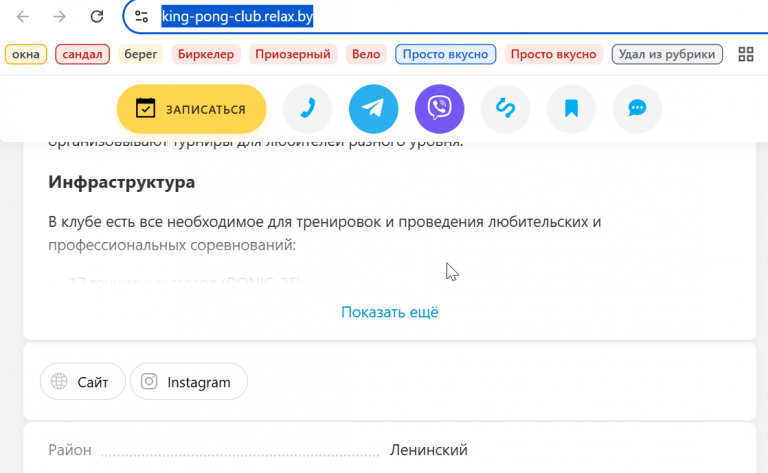Open the tab groups grid icon

[x=745, y=54]
